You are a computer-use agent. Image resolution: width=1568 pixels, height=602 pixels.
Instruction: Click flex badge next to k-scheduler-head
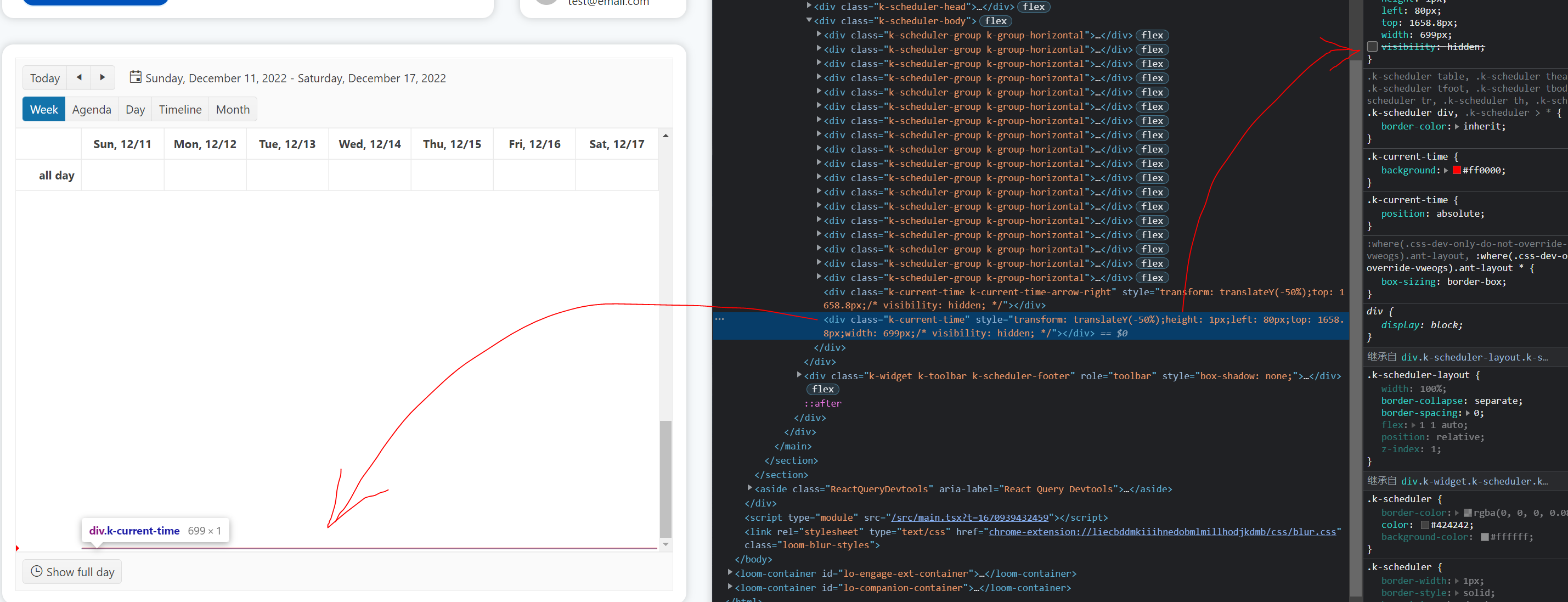pos(1034,7)
